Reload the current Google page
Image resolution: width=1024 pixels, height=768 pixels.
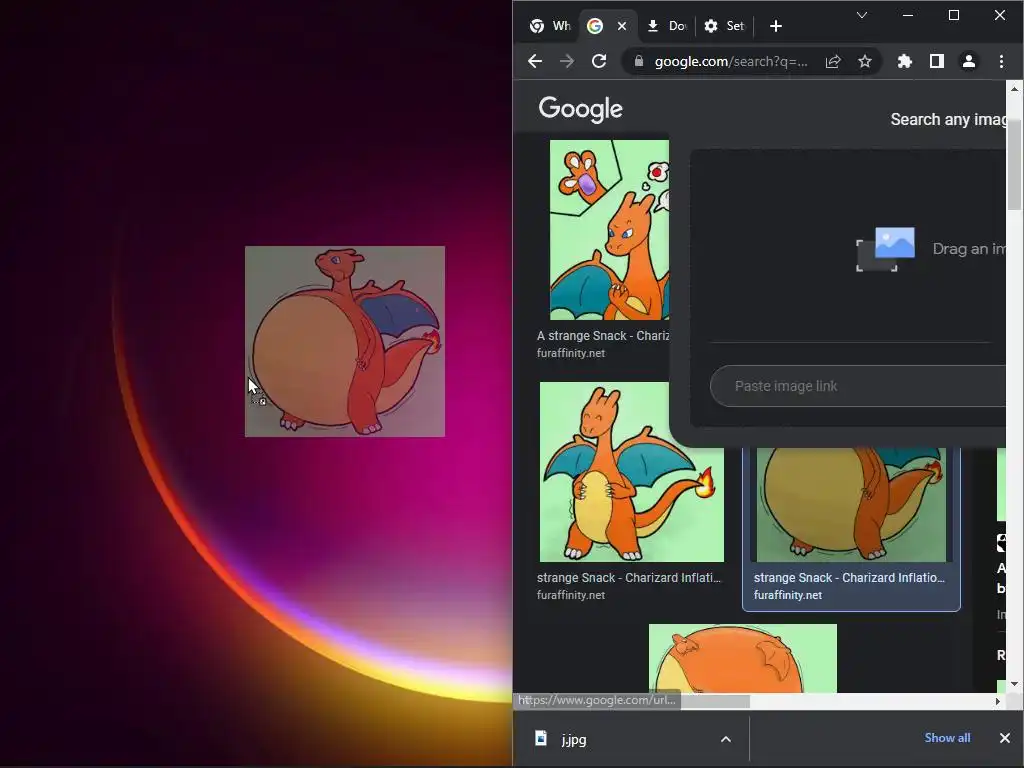pyautogui.click(x=599, y=61)
